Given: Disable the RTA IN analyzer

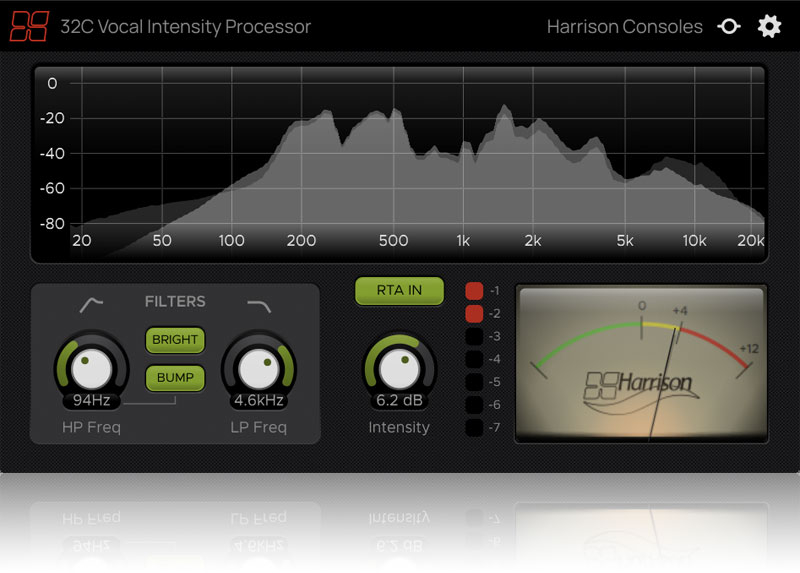Looking at the screenshot, I should coord(399,291).
